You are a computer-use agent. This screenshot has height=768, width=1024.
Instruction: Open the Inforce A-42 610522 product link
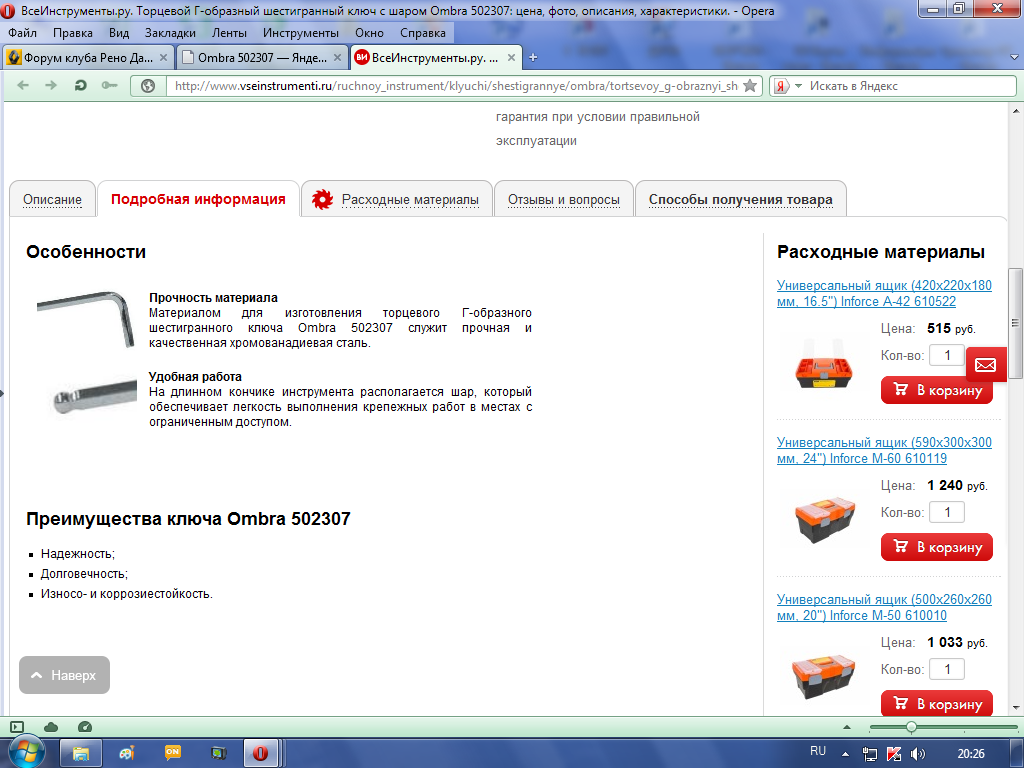point(884,293)
